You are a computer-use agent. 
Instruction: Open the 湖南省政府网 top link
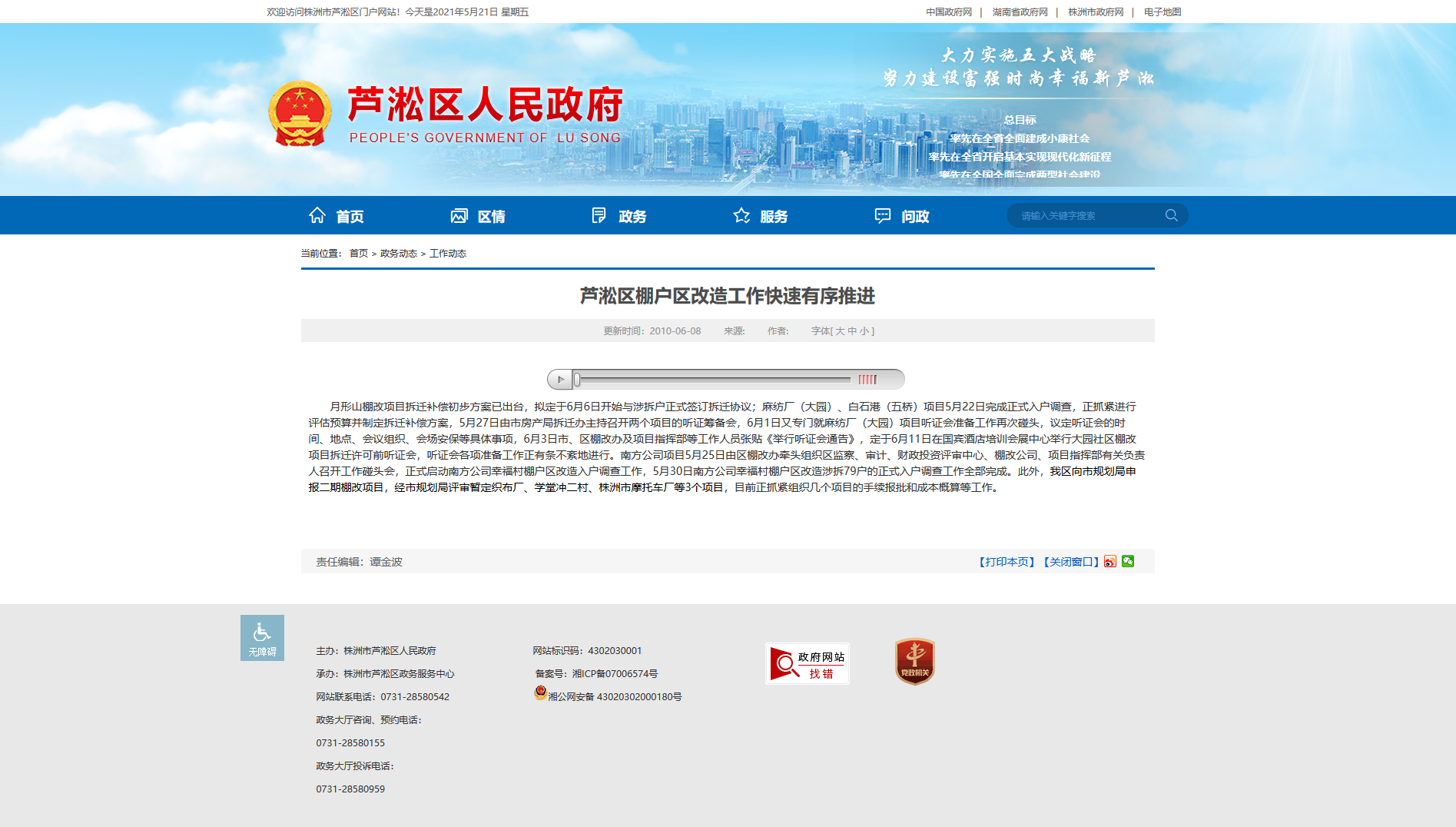(x=1020, y=12)
